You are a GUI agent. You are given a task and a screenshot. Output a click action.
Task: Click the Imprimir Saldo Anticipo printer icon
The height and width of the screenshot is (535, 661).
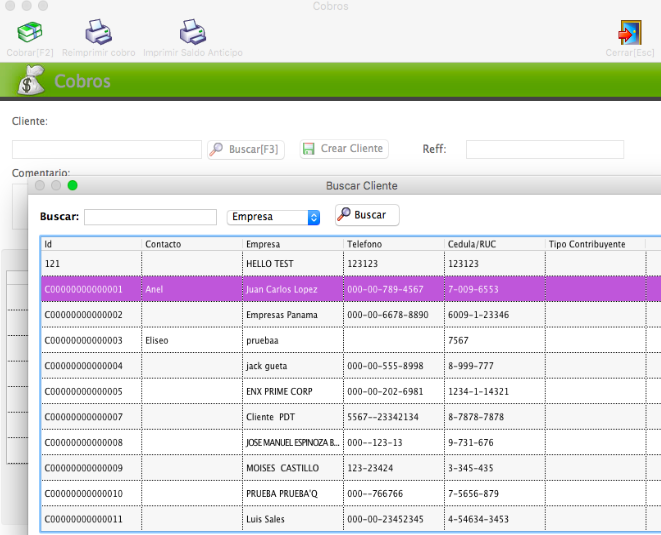pyautogui.click(x=193, y=32)
